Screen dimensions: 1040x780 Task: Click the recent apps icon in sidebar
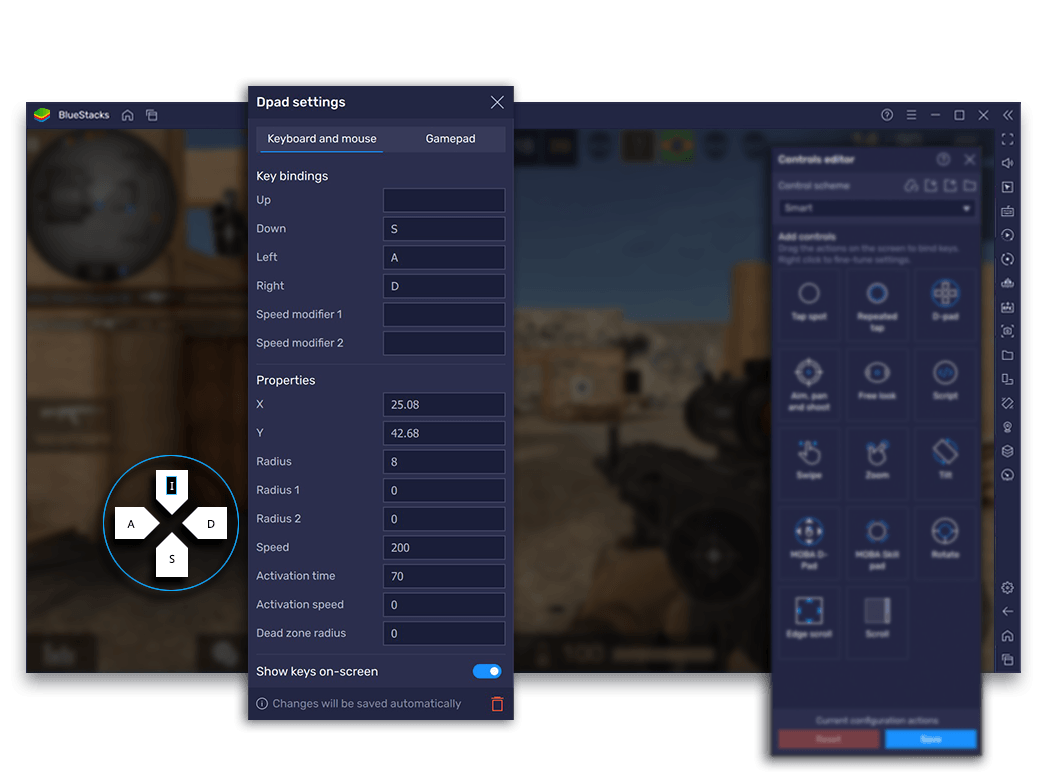pyautogui.click(x=1008, y=659)
